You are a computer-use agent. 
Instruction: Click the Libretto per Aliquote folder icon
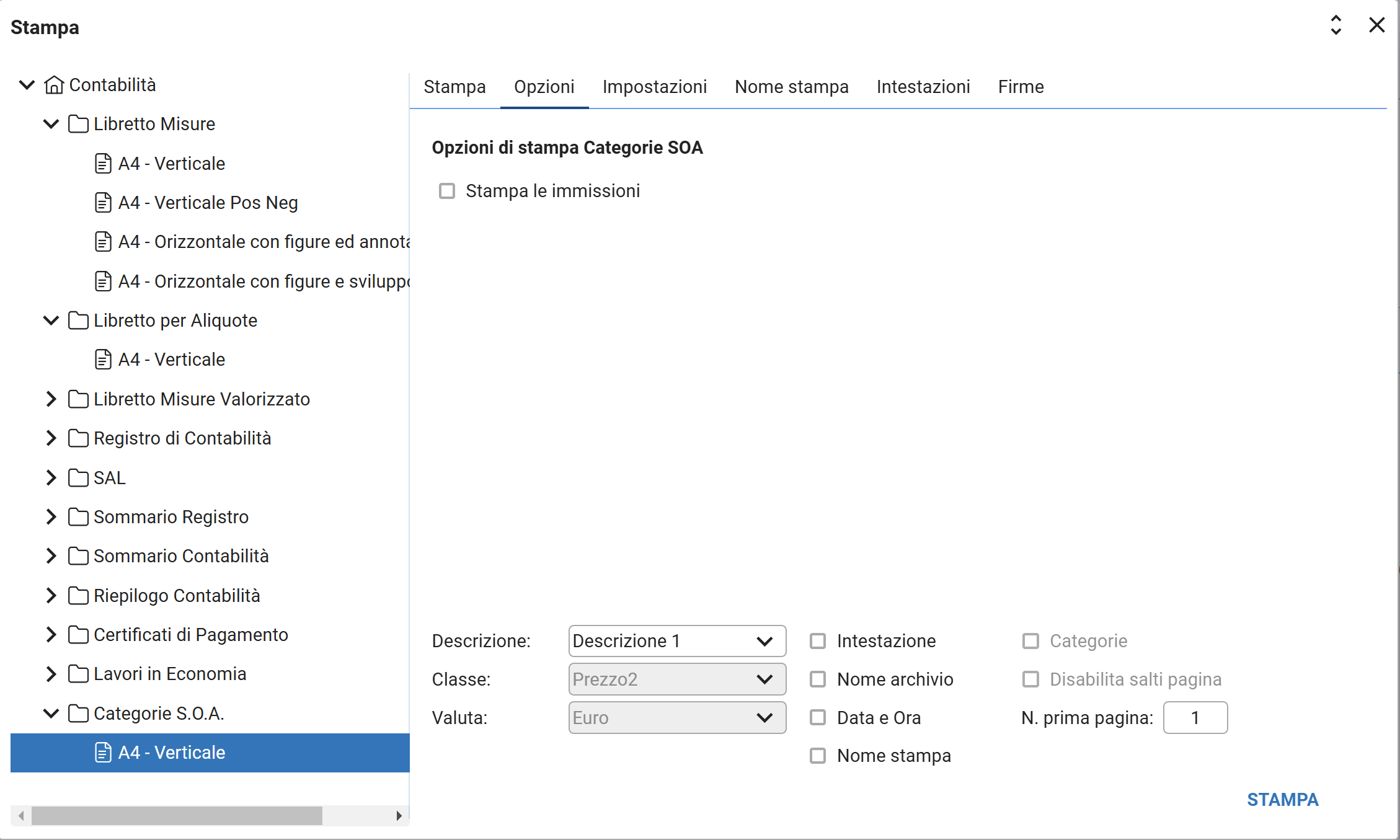(78, 321)
